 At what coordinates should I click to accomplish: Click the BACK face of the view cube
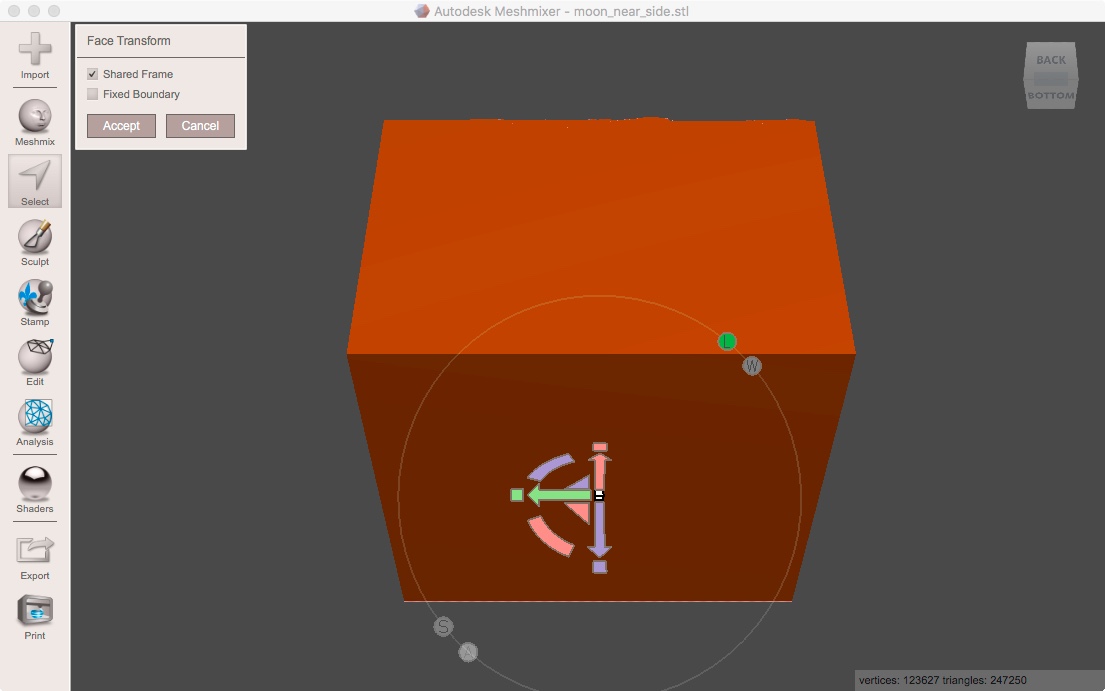coord(1050,60)
